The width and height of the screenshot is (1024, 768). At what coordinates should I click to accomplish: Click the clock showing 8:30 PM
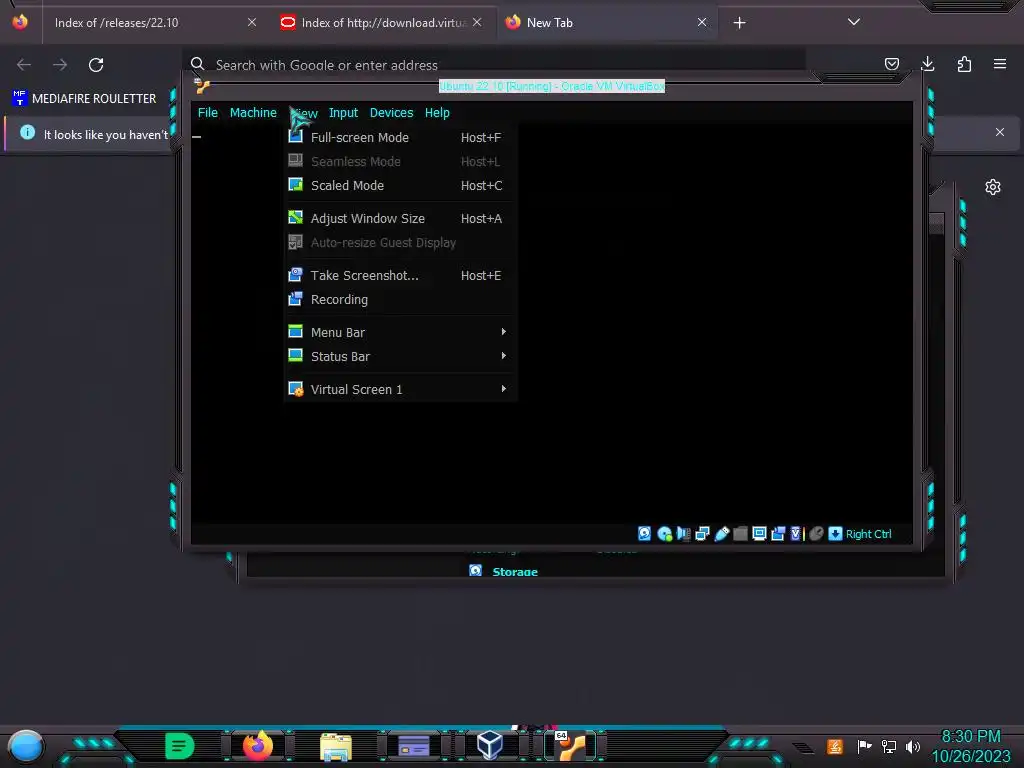(971, 737)
